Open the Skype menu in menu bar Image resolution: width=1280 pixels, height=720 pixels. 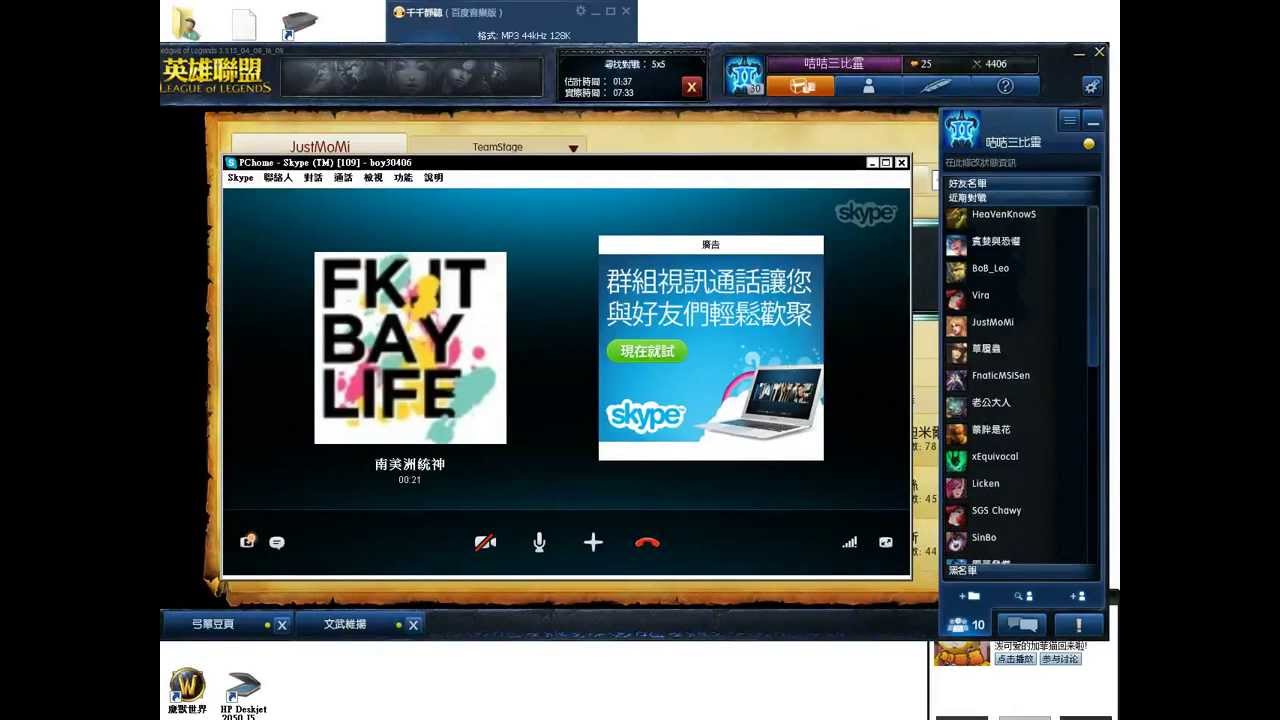click(240, 177)
